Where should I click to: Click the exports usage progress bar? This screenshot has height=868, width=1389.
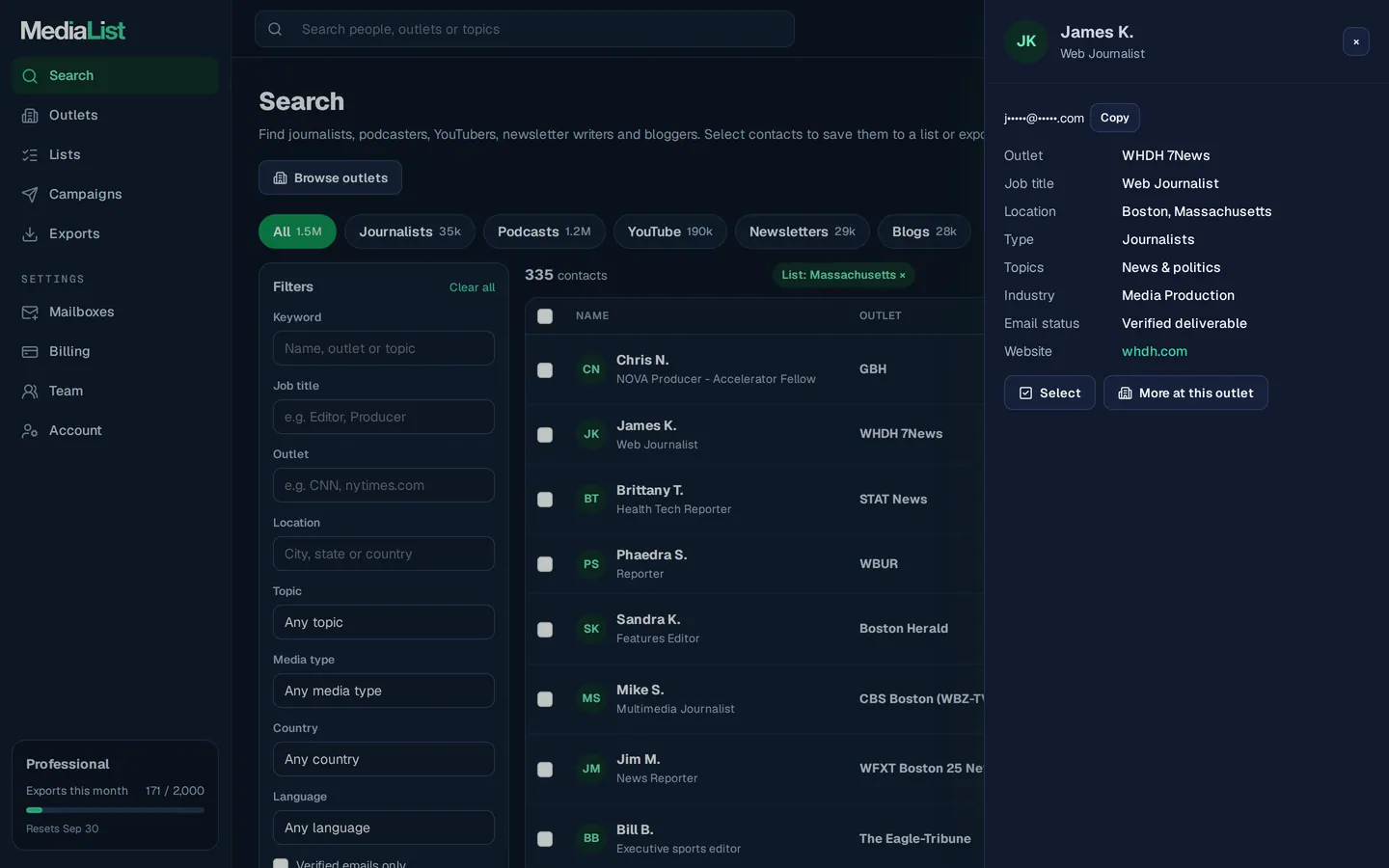point(115,810)
